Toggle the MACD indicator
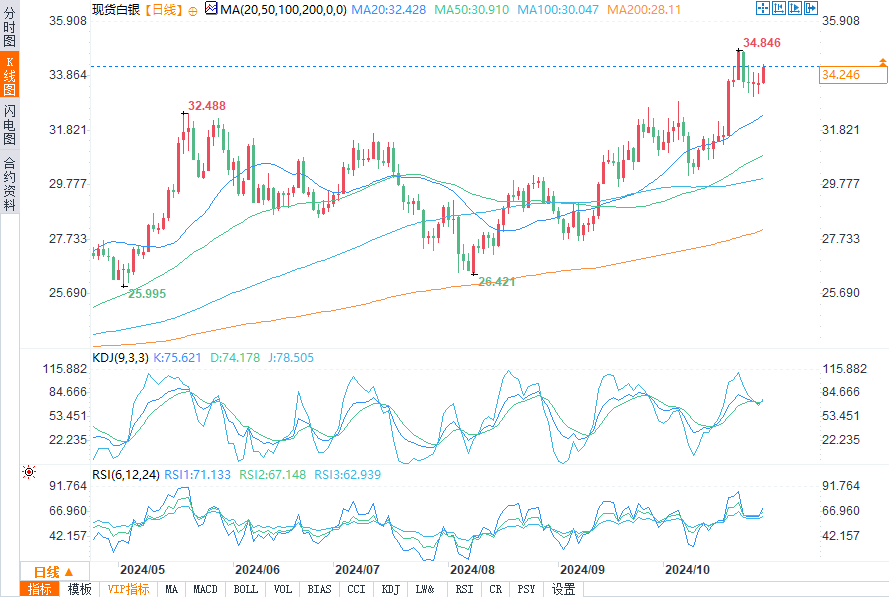Viewport: 889px width, 597px height. point(205,589)
